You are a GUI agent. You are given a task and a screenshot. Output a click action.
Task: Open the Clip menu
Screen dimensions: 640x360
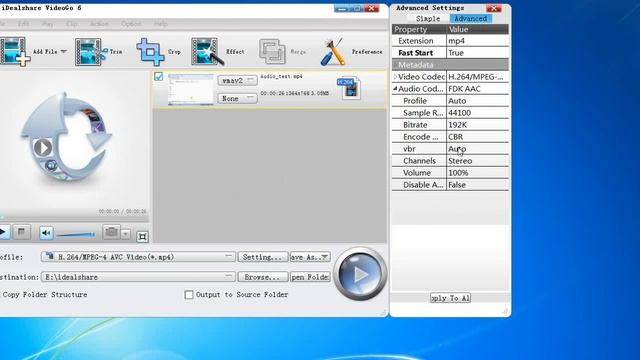72,24
